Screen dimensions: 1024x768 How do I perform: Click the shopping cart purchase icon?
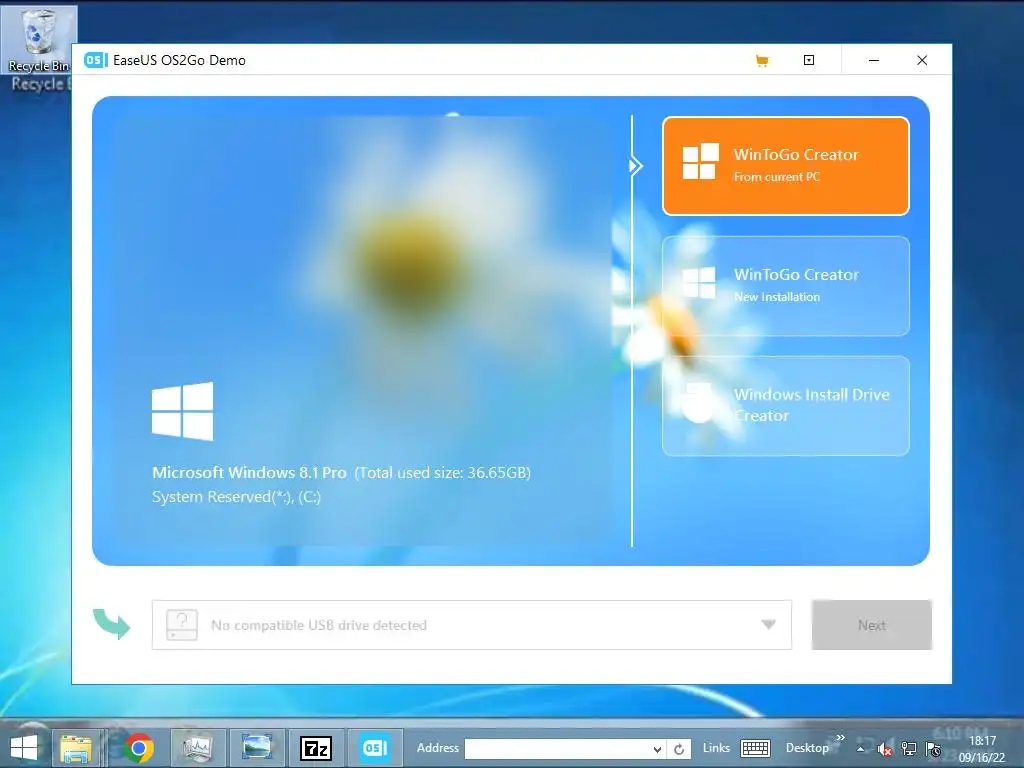761,61
